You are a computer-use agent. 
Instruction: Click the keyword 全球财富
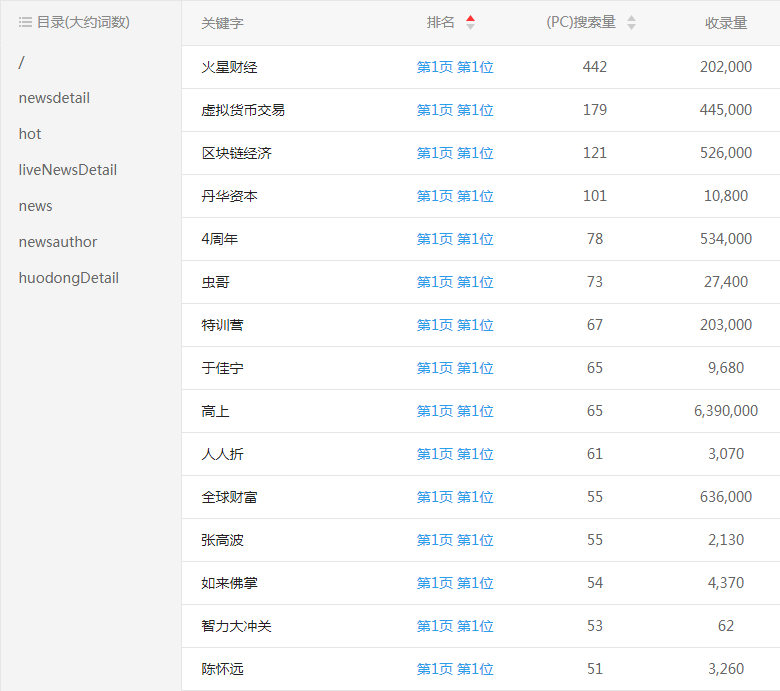(229, 497)
